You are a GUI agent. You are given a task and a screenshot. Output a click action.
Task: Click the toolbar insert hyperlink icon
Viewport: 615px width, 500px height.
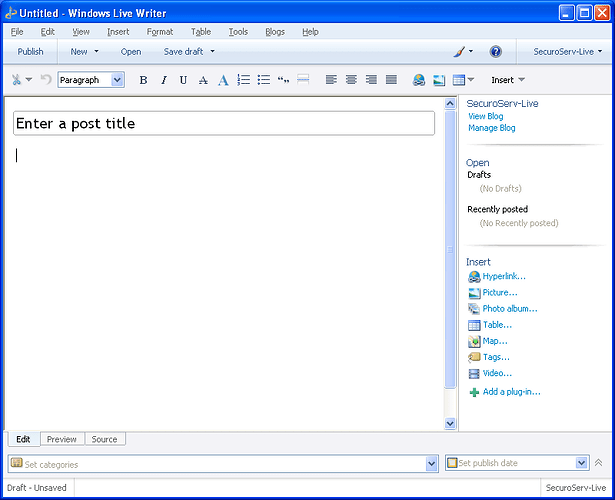(418, 80)
